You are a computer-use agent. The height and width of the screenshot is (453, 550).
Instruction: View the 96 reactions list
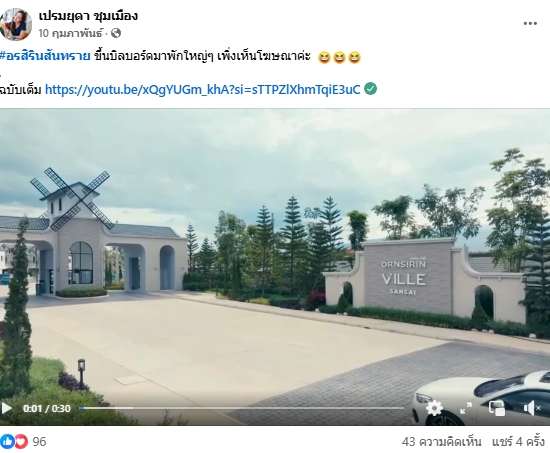(39, 441)
